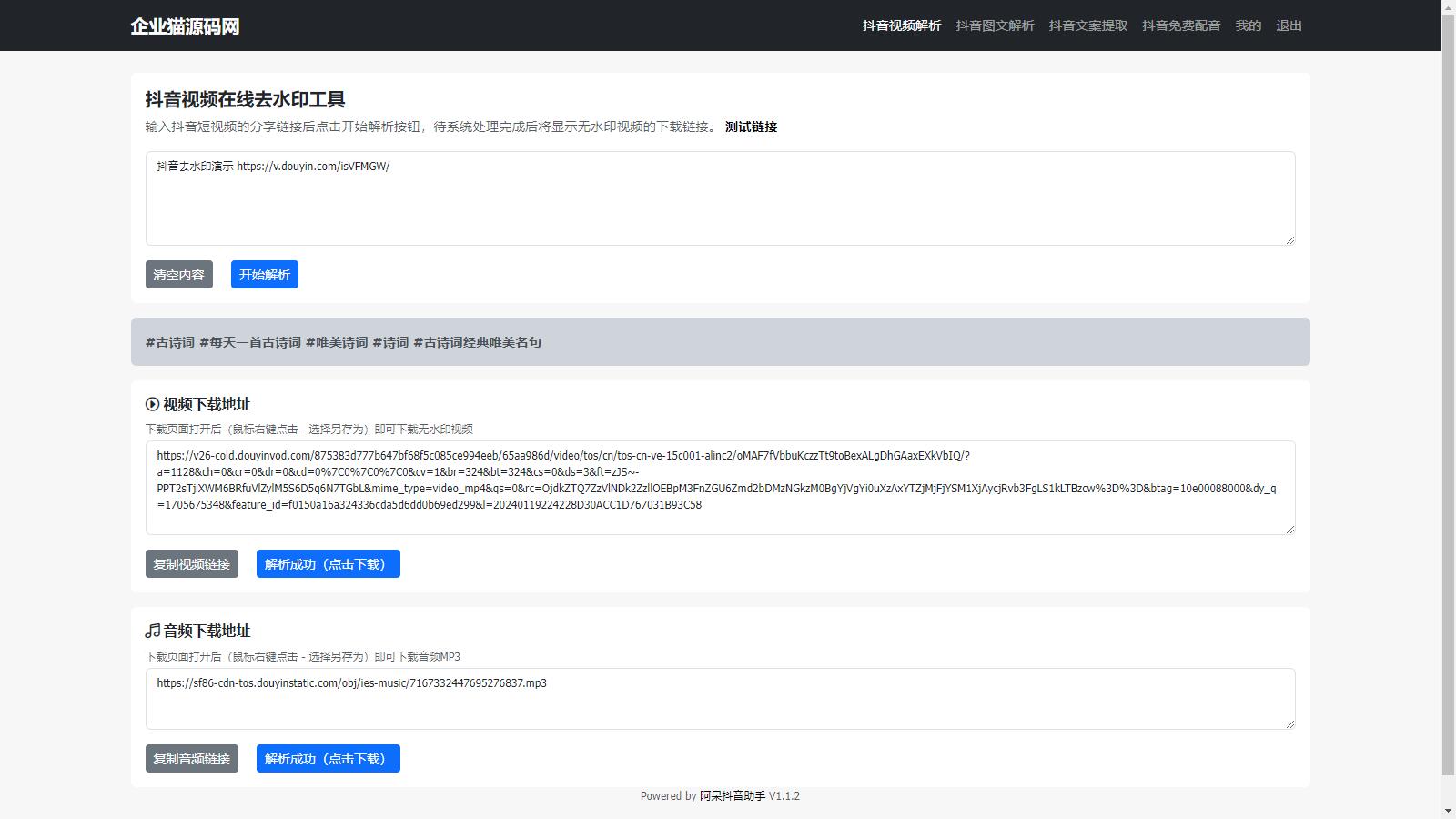Go to 抖音文案提取 in navbar

point(1087,25)
